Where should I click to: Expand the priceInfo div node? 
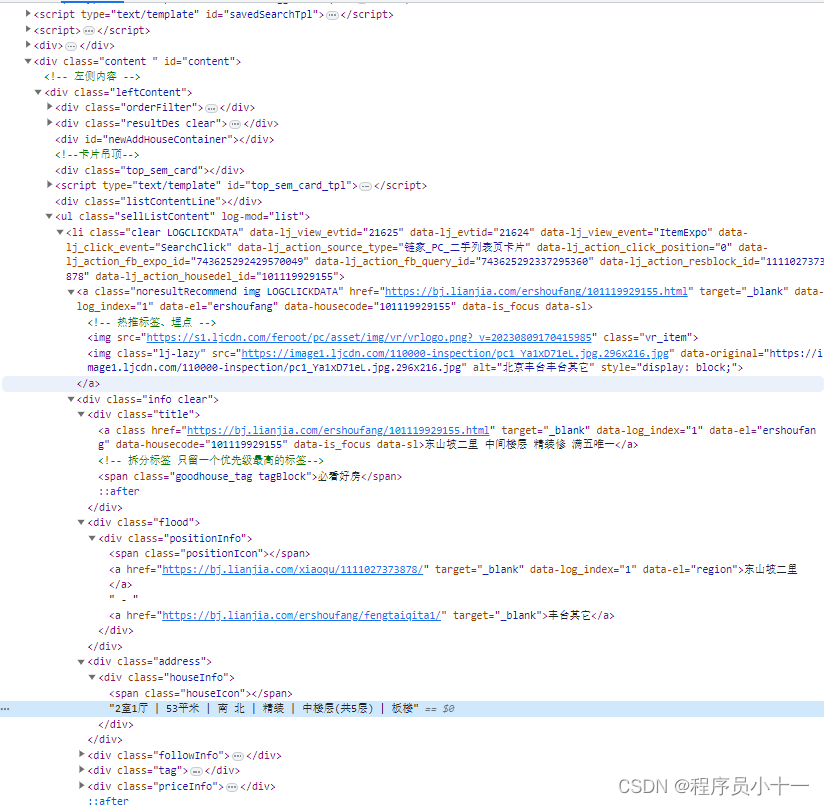click(81, 785)
